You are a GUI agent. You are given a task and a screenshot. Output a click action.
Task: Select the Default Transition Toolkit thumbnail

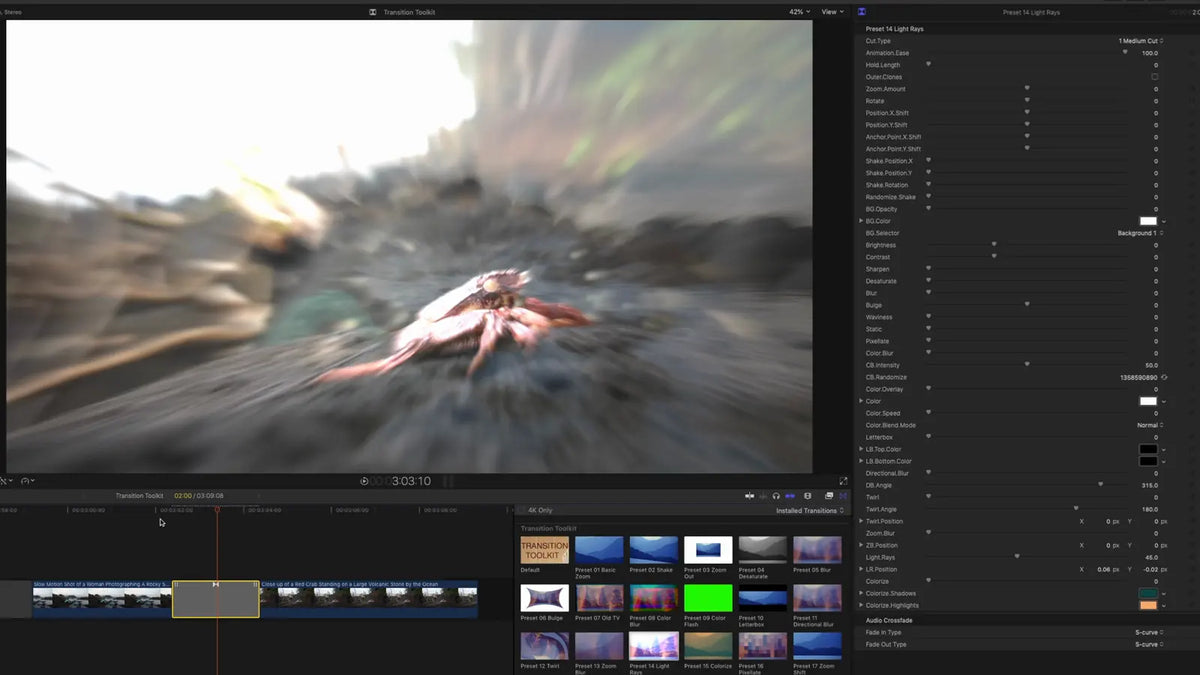tap(545, 550)
